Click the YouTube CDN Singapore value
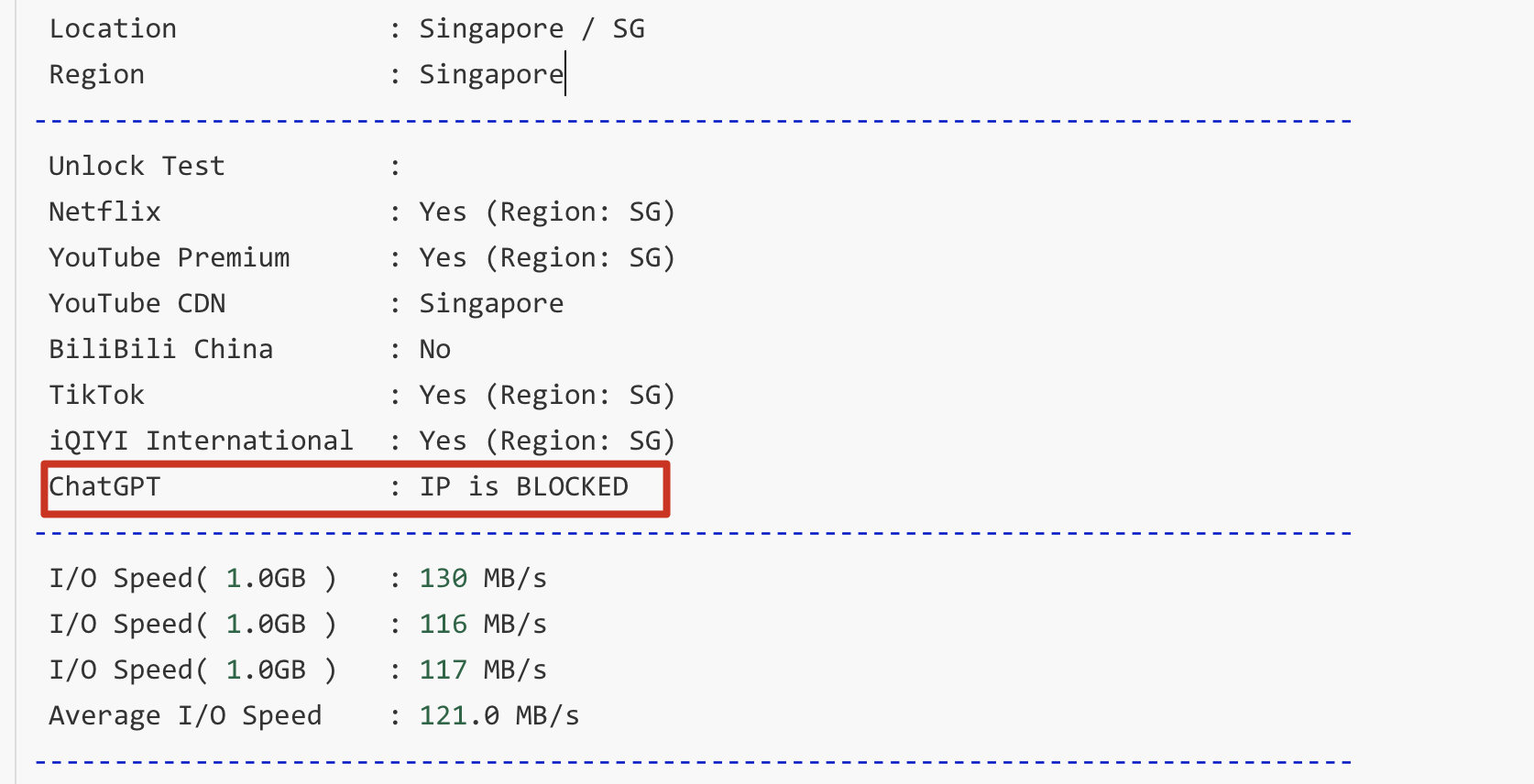Viewport: 1534px width, 784px height. [491, 304]
